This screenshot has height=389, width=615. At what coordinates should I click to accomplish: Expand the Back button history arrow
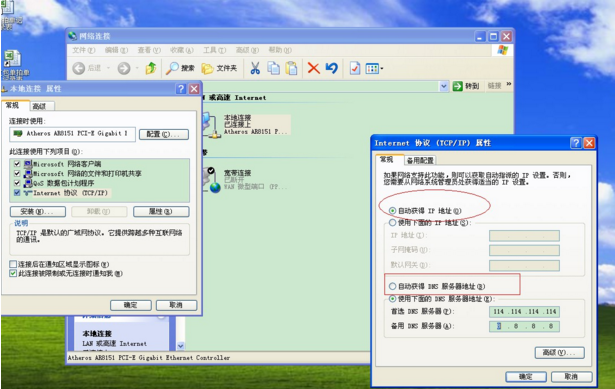pyautogui.click(x=109, y=68)
